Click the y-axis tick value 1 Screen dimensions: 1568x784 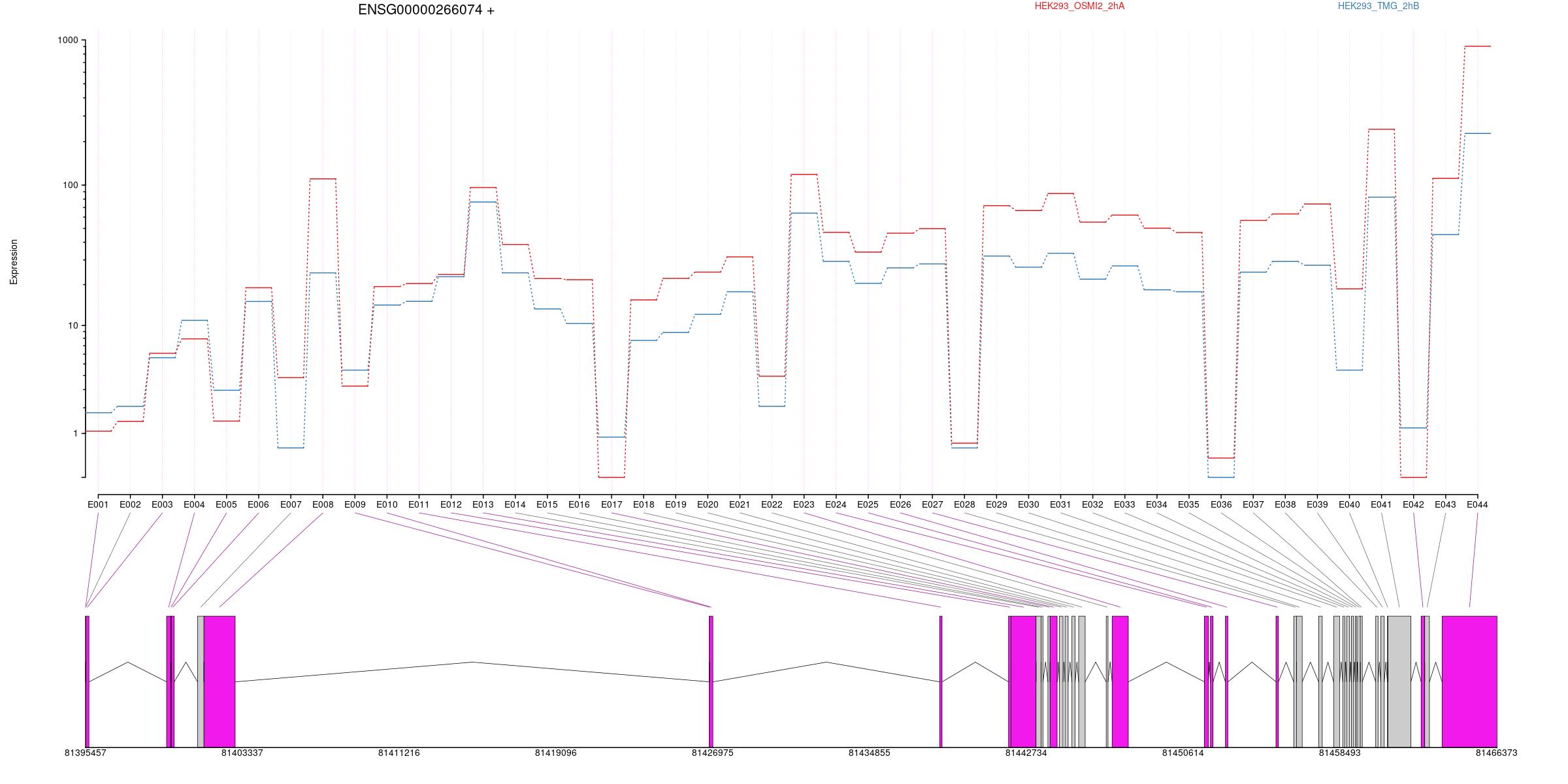tap(76, 434)
